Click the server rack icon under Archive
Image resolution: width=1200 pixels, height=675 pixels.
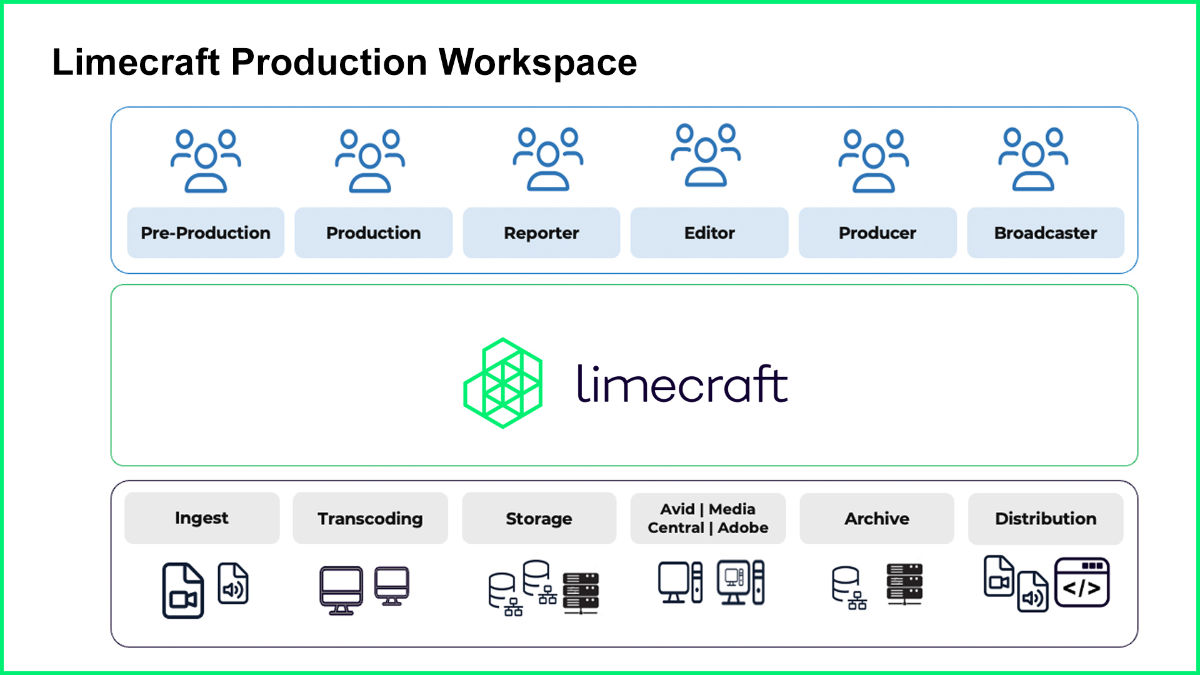tap(905, 583)
